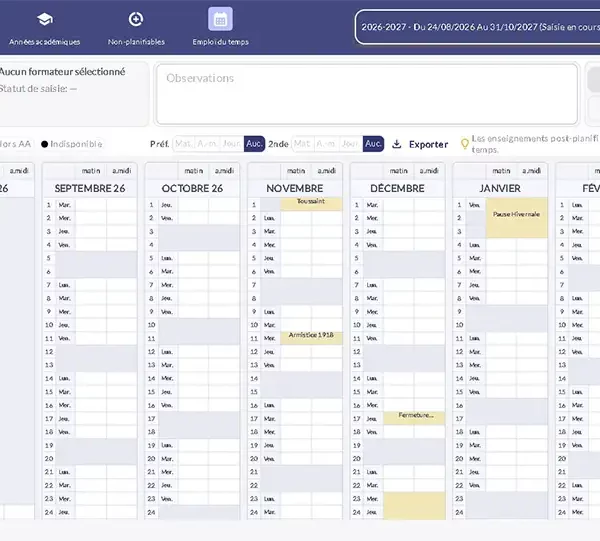This screenshot has width=600, height=541.
Task: Click the export download icon
Action: 397,144
